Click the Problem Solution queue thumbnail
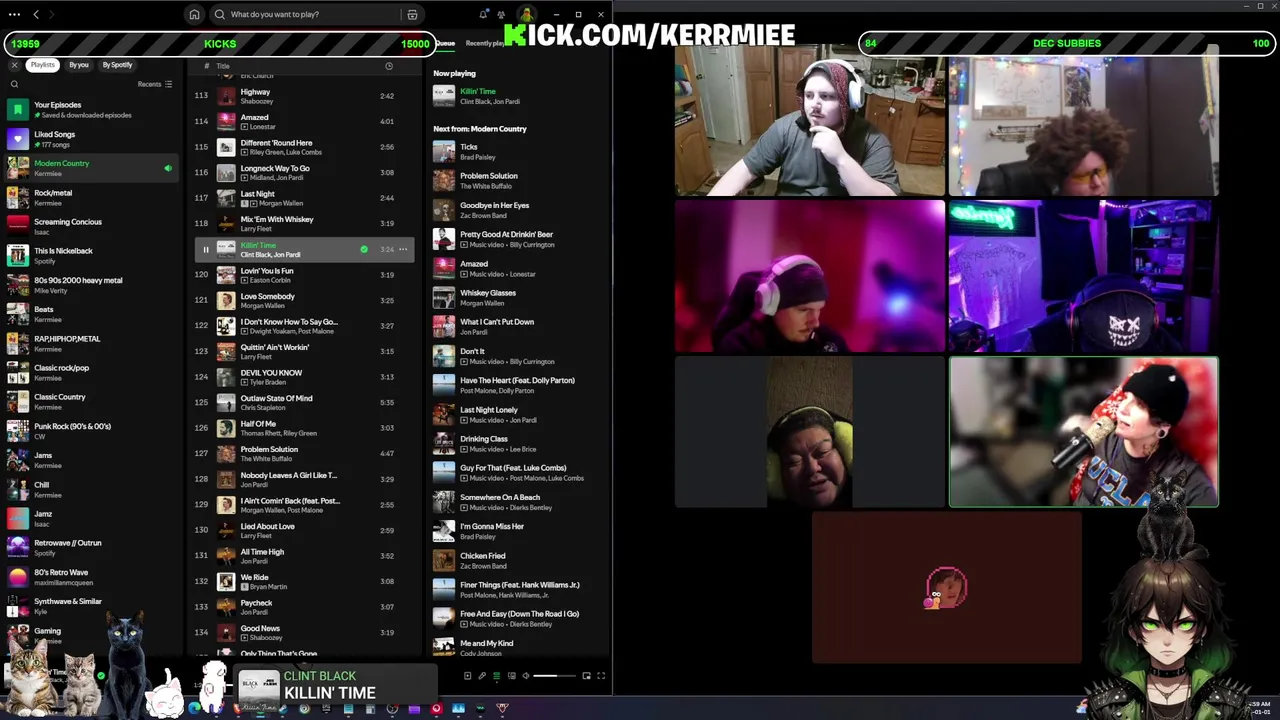Viewport: 1280px width, 720px height. pyautogui.click(x=444, y=181)
